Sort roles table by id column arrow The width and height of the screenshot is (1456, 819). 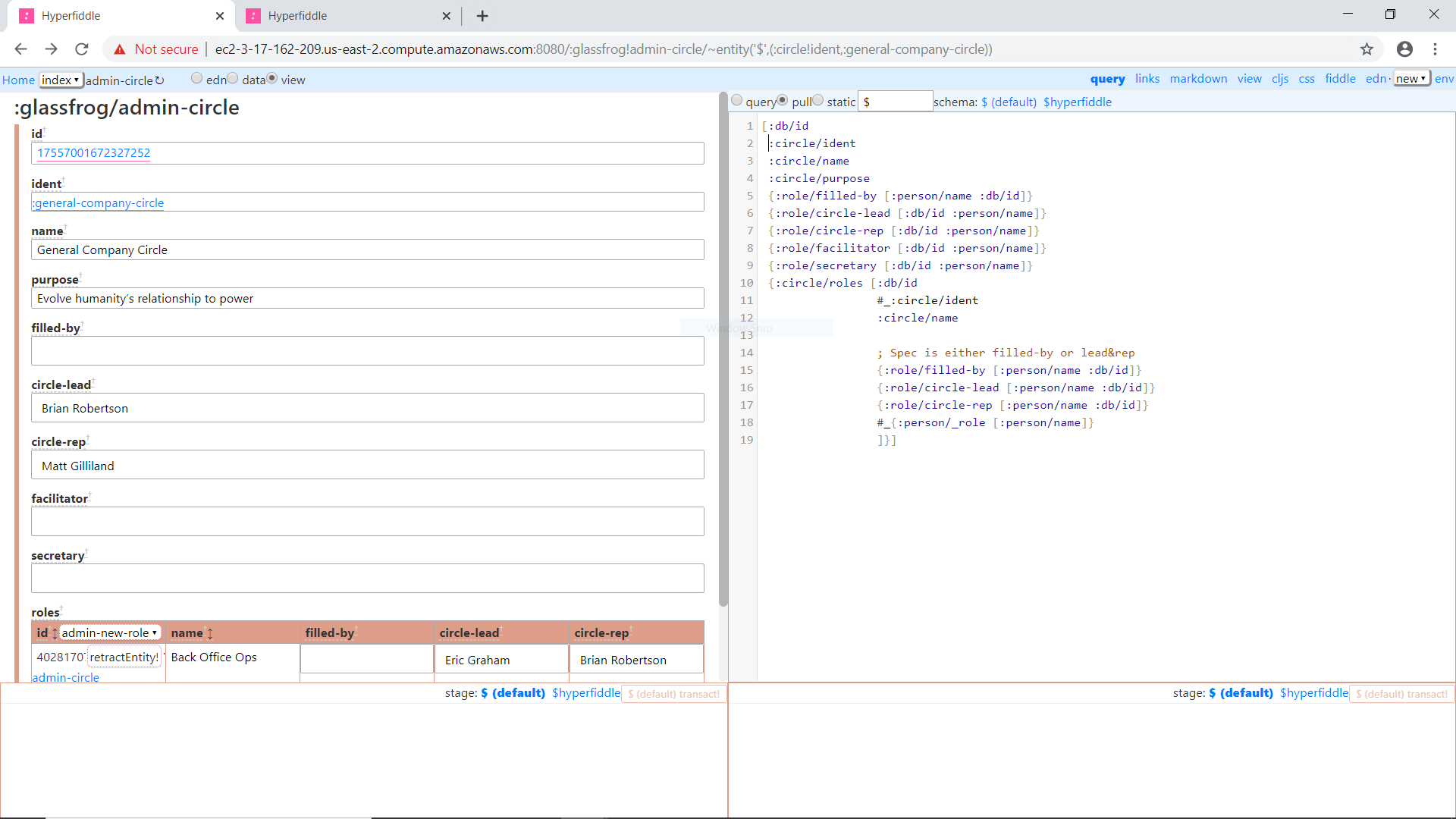(x=55, y=633)
